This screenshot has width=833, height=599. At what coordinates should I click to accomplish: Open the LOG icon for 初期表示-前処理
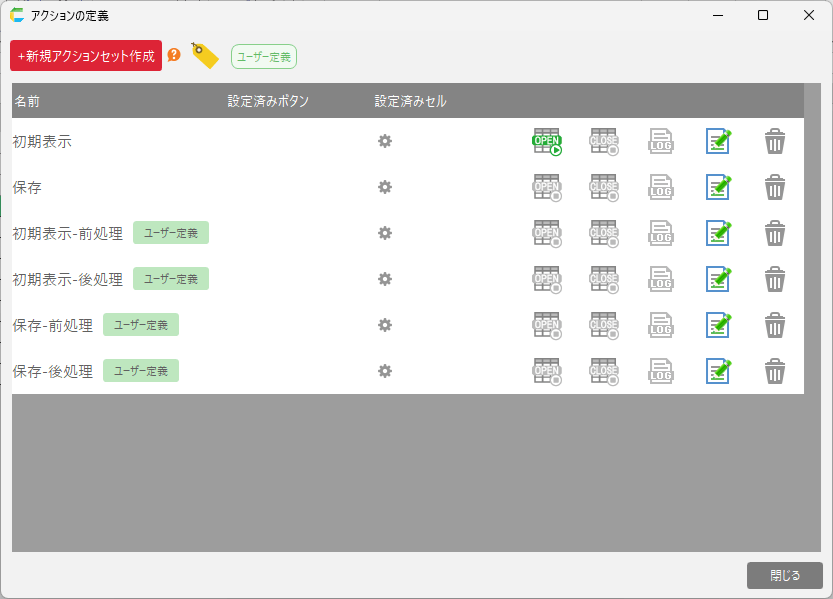pos(660,234)
